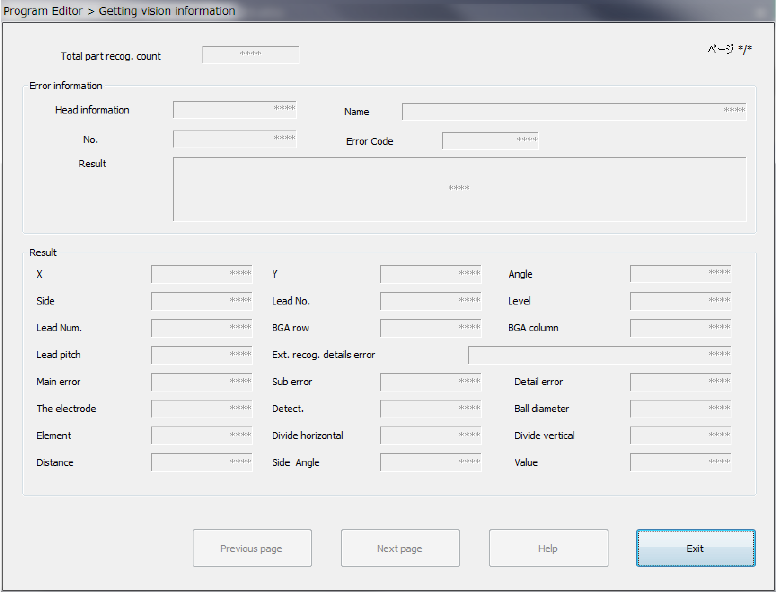The image size is (776, 592).
Task: Click inside the error Result text box
Action: click(x=459, y=188)
